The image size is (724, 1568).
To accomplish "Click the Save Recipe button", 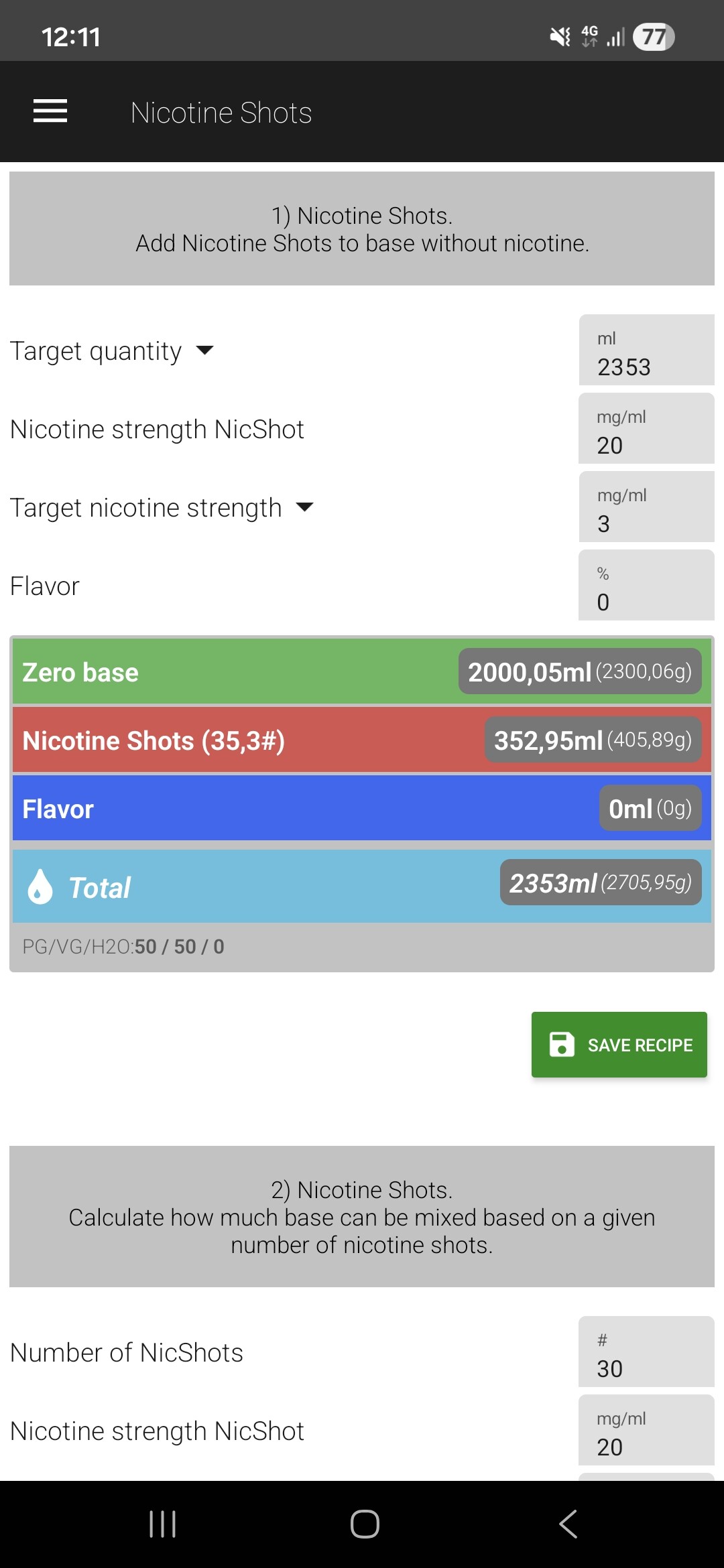I will tap(619, 1044).
